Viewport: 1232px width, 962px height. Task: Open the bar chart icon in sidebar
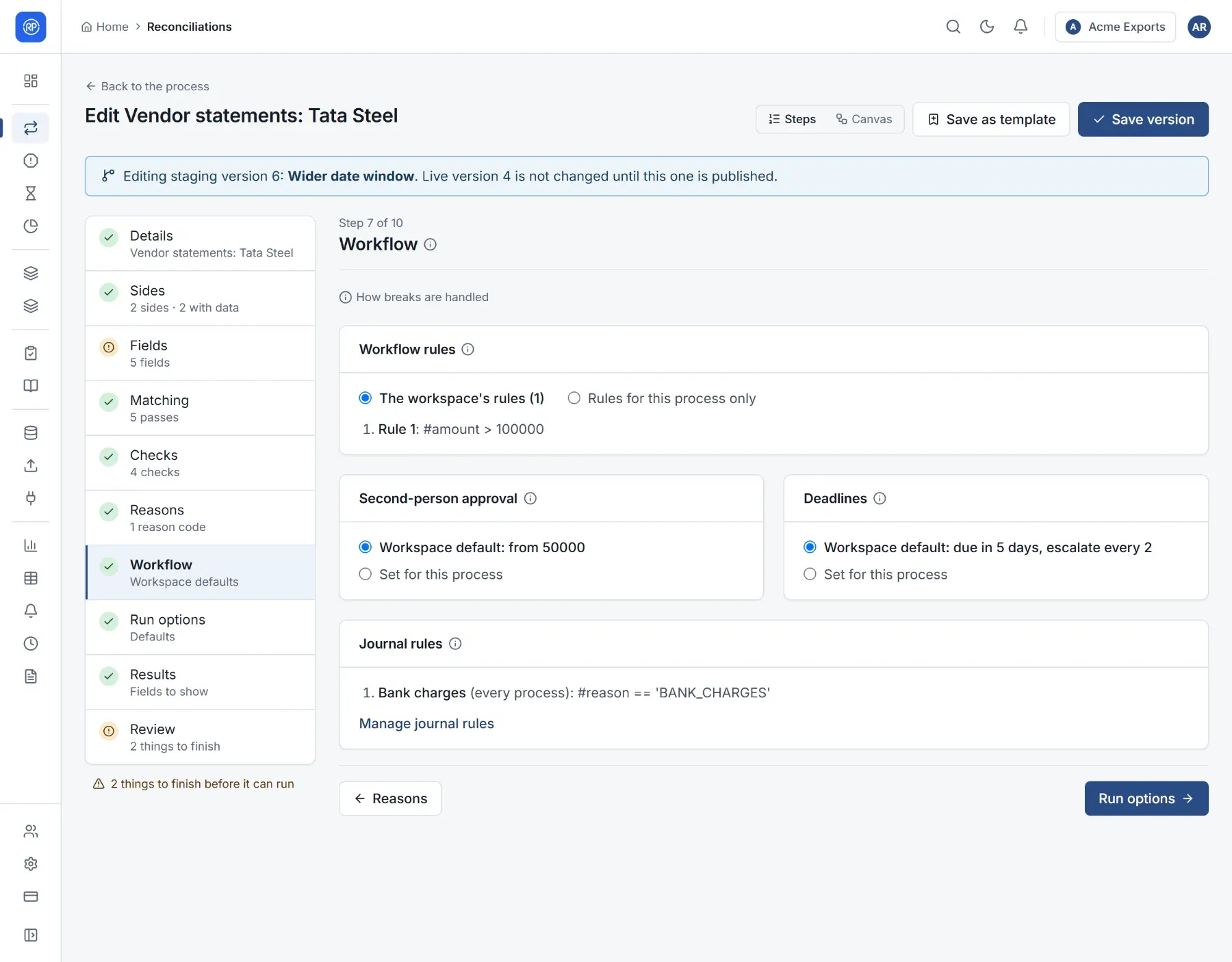point(31,545)
